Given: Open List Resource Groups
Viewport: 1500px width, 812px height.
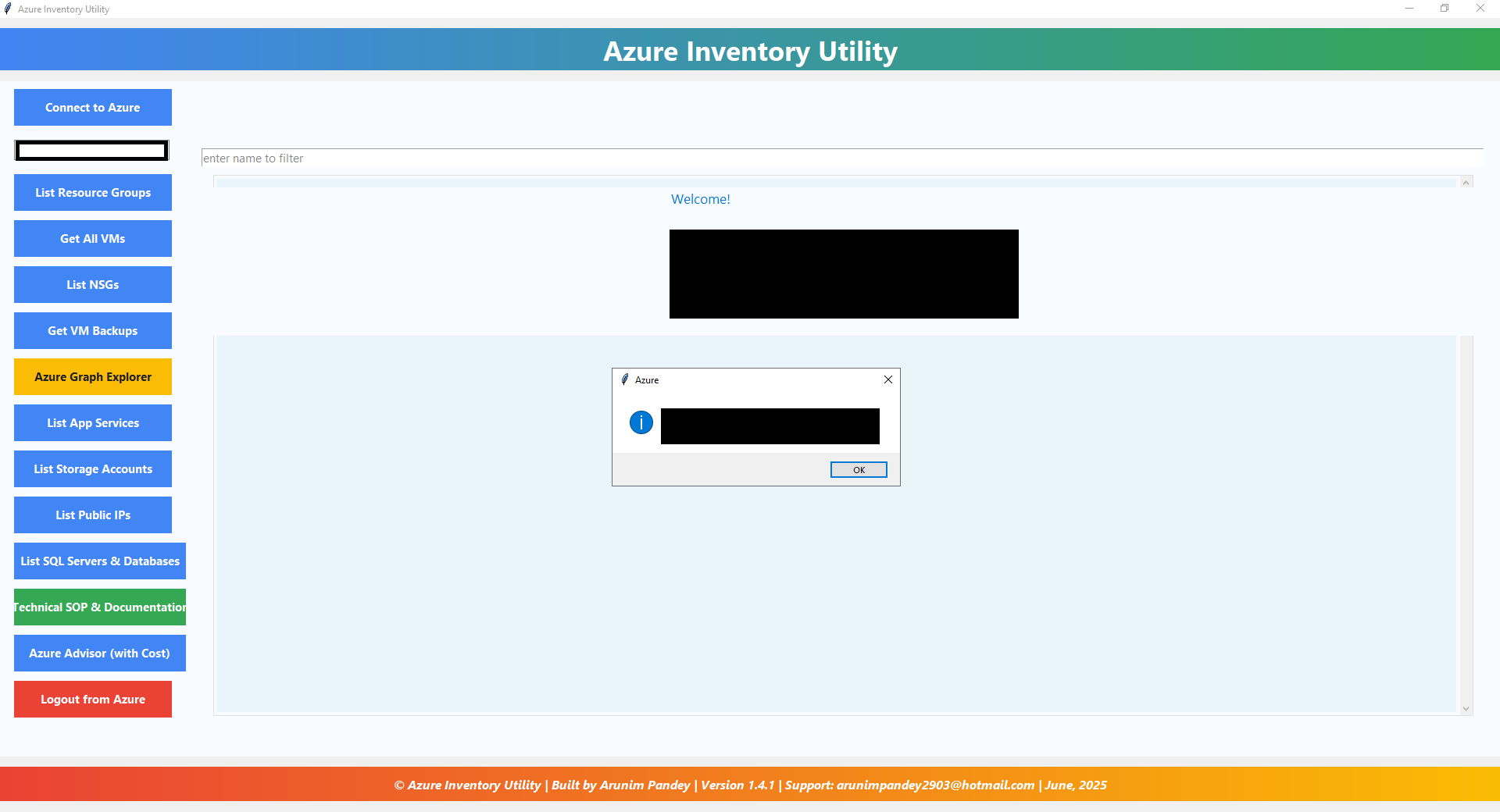Looking at the screenshot, I should point(92,192).
